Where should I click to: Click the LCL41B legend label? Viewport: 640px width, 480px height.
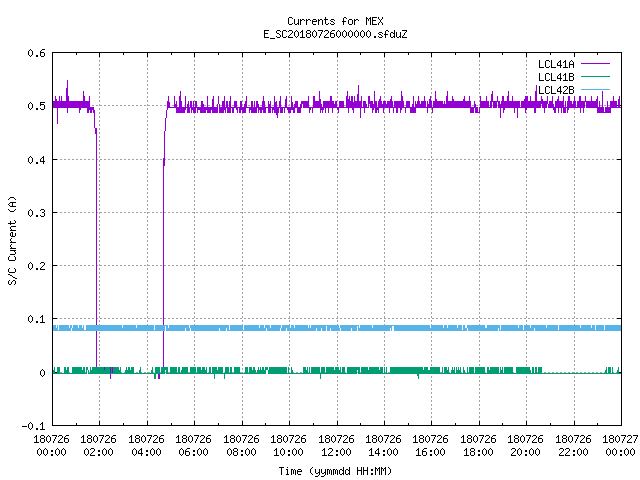(556, 77)
